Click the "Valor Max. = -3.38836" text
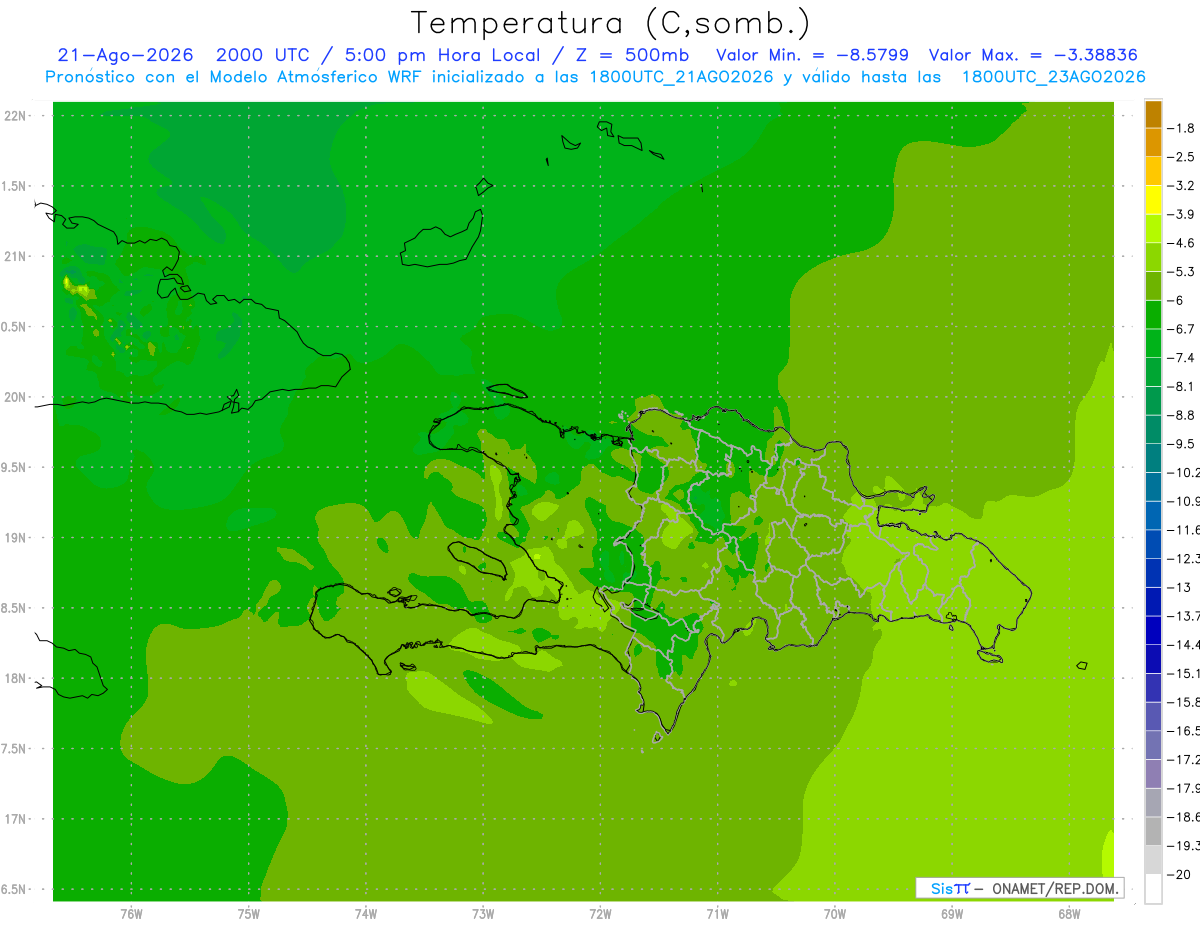The height and width of the screenshot is (927, 1200). 1033,55
